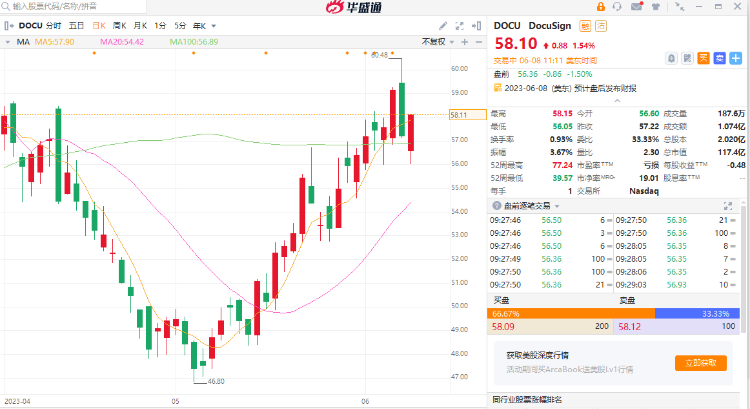Image resolution: width=750 pixels, height=409 pixels.
Task: Select the 日K daily candlestick tab
Action: 99,26
